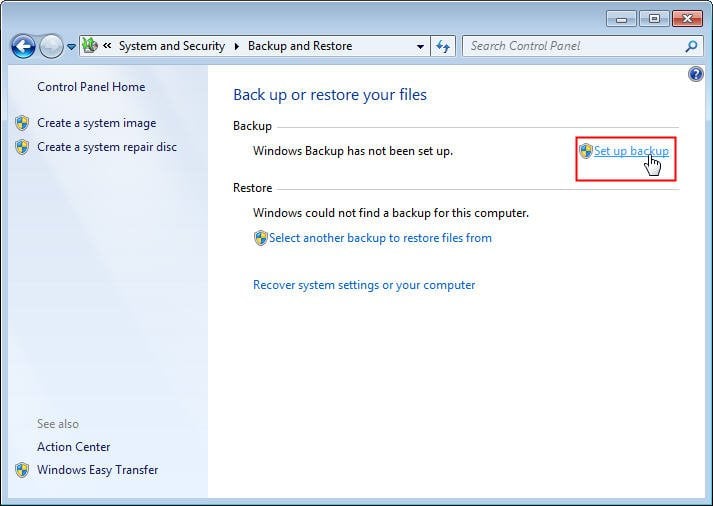Click 'Windows Backup has not been set up.' text
The width and height of the screenshot is (713, 506).
point(353,151)
